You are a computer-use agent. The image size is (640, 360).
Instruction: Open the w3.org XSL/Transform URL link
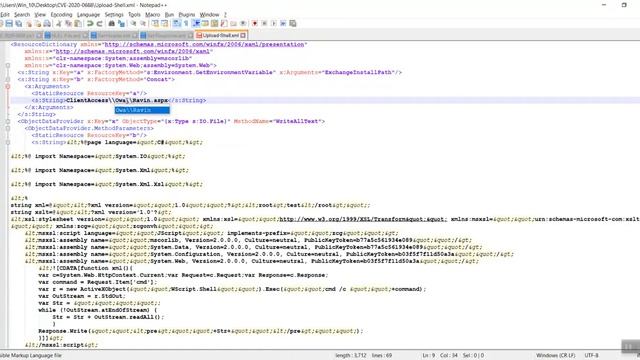click(x=362, y=219)
